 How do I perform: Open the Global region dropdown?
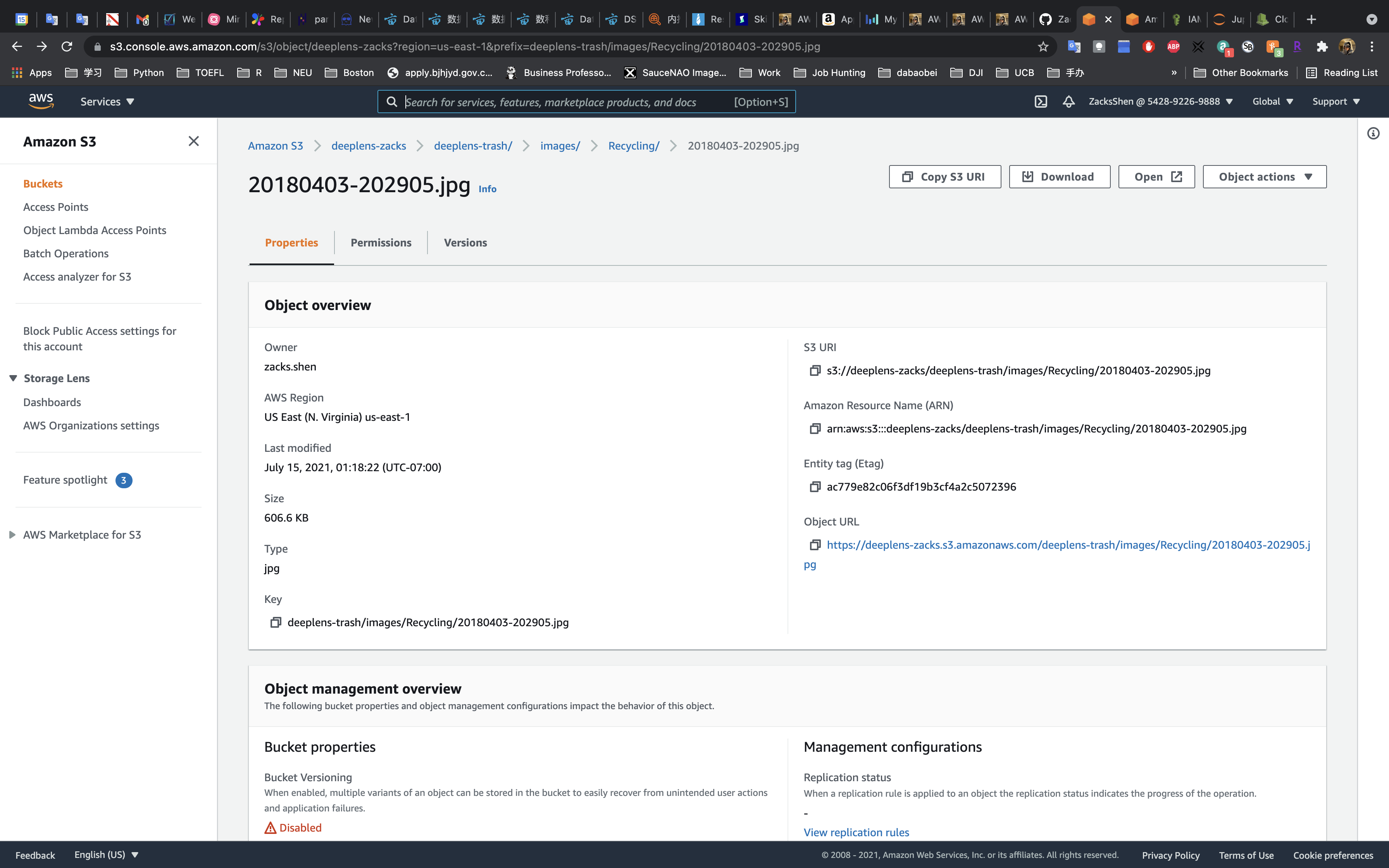tap(1272, 102)
